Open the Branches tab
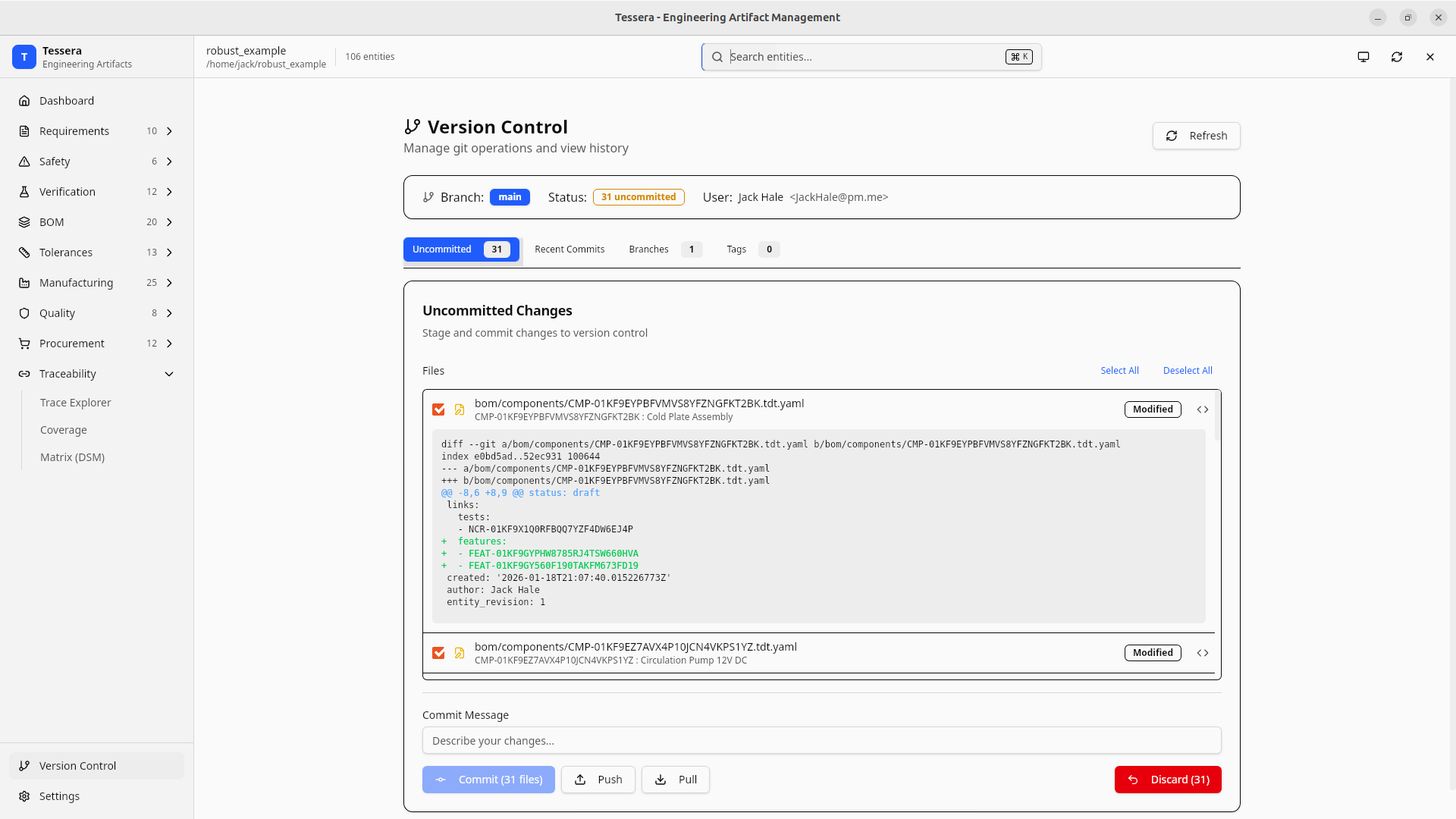This screenshot has height=819, width=1456. point(648,249)
